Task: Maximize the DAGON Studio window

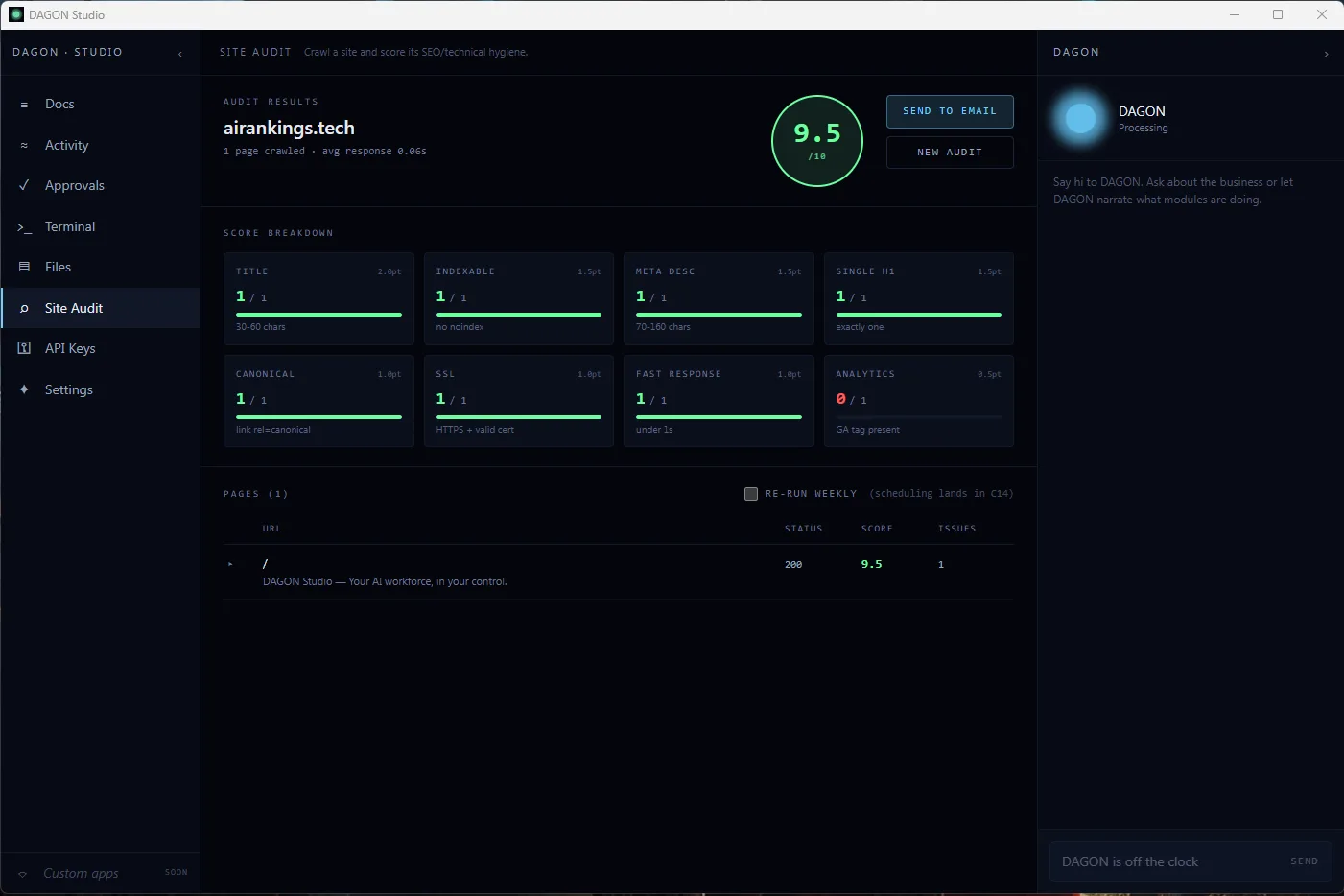Action: point(1278,14)
